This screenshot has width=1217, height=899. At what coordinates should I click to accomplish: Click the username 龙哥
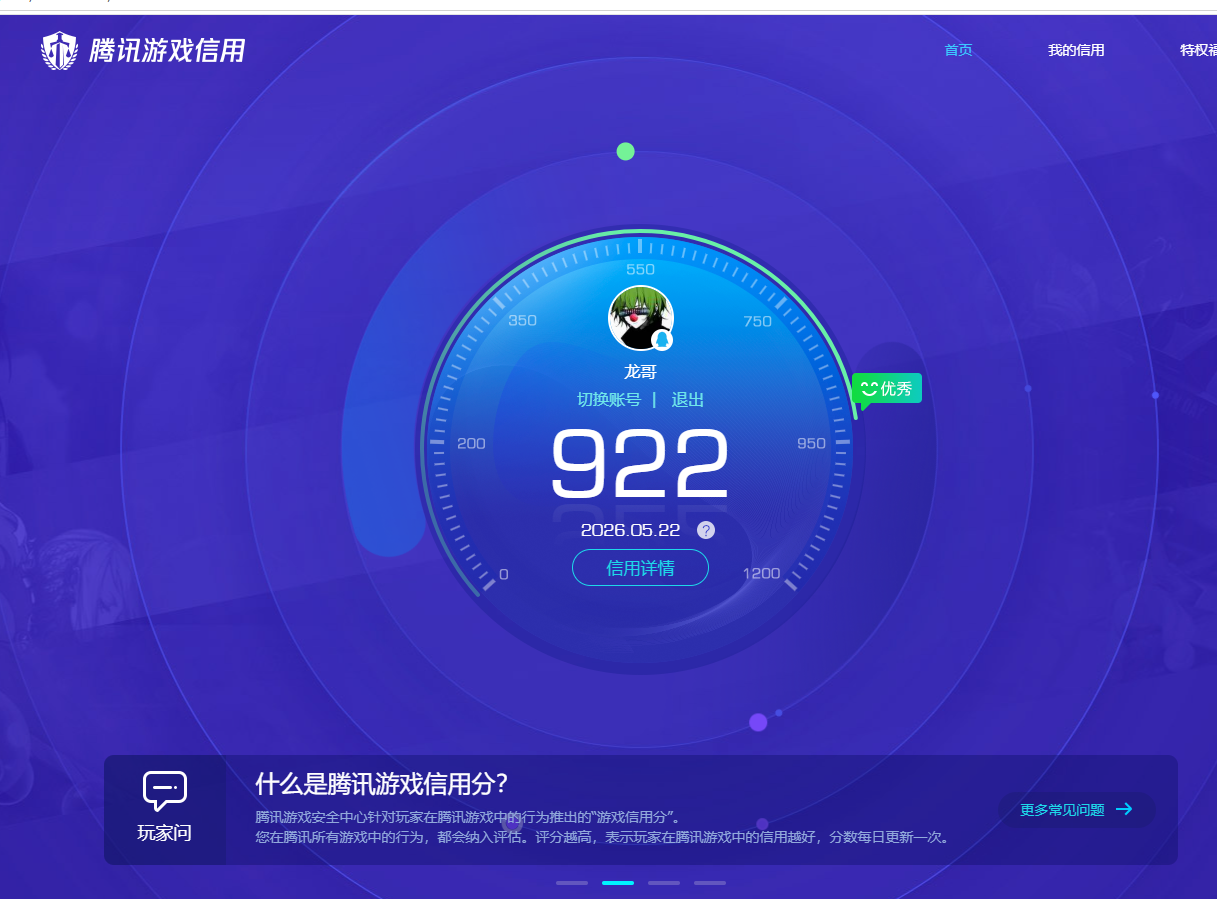tap(640, 371)
